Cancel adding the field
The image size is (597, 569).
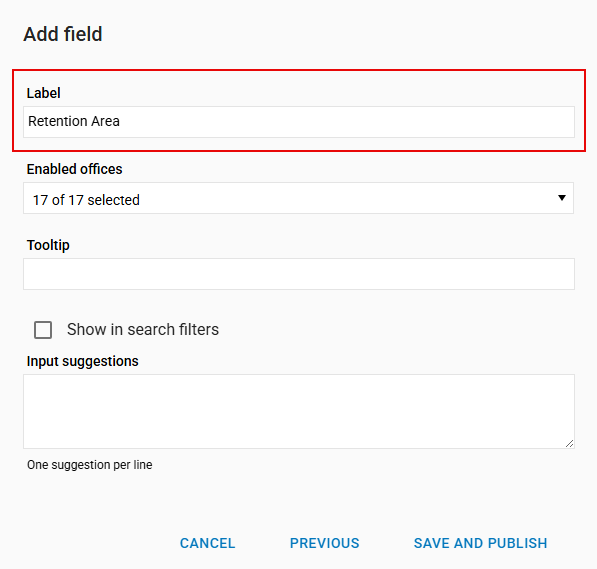point(208,543)
